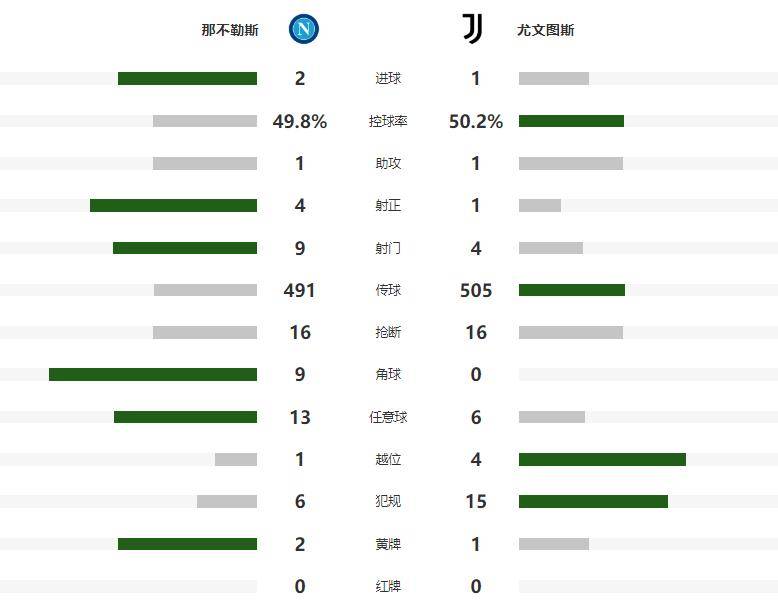Select the 角球 row label
Viewport: 778px width, 610px height.
pos(388,375)
